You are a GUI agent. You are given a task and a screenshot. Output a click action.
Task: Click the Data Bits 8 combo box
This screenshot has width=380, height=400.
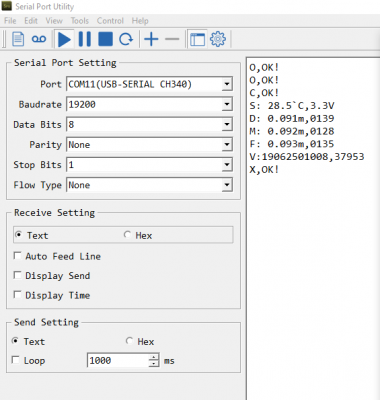[x=149, y=124]
